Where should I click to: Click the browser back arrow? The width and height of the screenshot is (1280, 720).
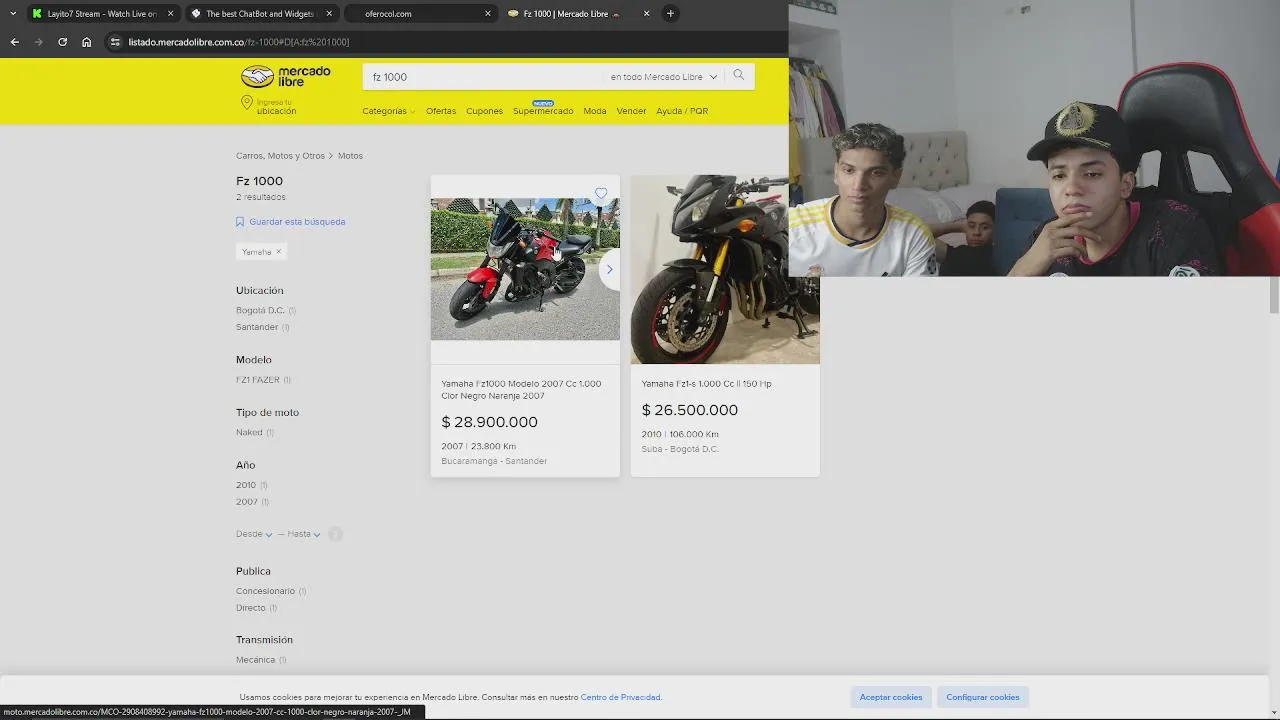[x=14, y=42]
